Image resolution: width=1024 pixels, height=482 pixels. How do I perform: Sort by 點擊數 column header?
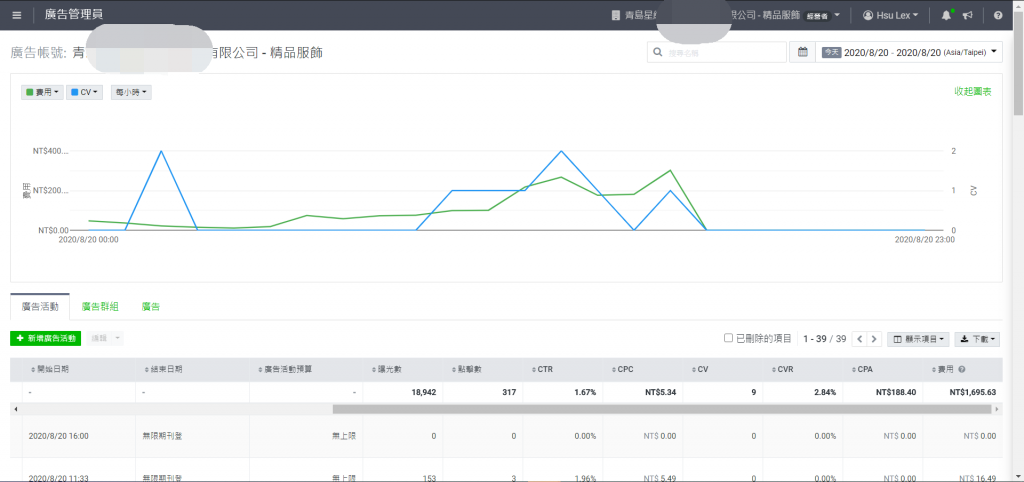click(466, 370)
